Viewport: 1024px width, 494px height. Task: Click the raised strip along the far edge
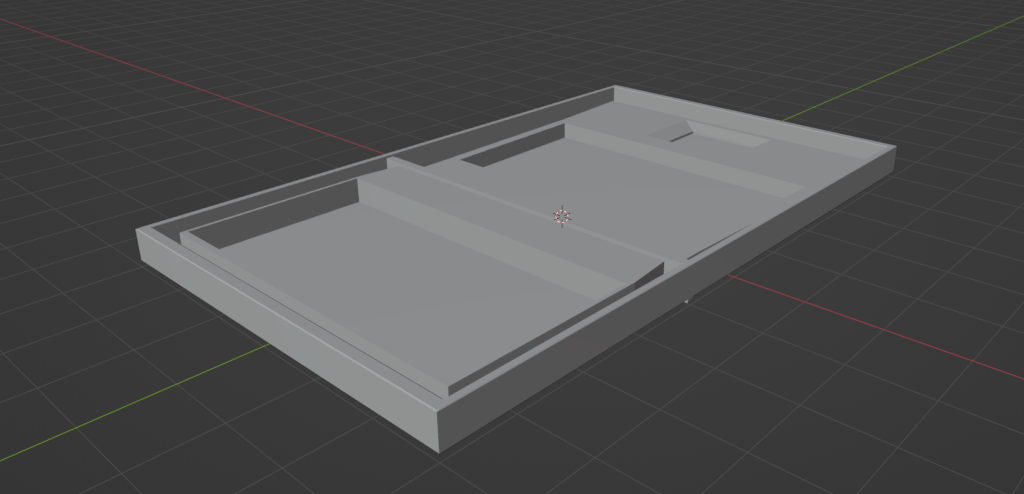click(700, 160)
